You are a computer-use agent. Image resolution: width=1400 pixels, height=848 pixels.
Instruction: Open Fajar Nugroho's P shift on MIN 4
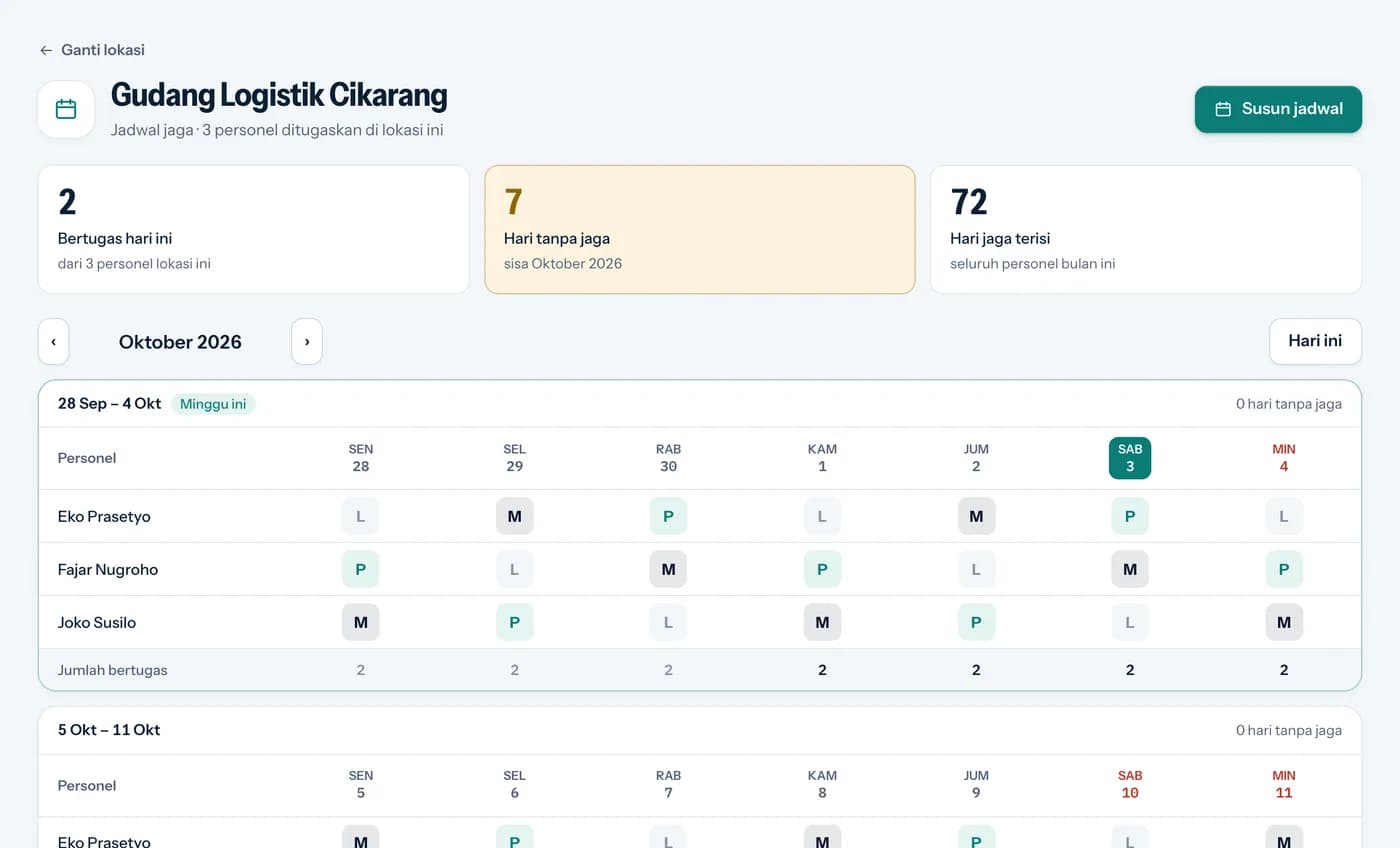click(1284, 570)
